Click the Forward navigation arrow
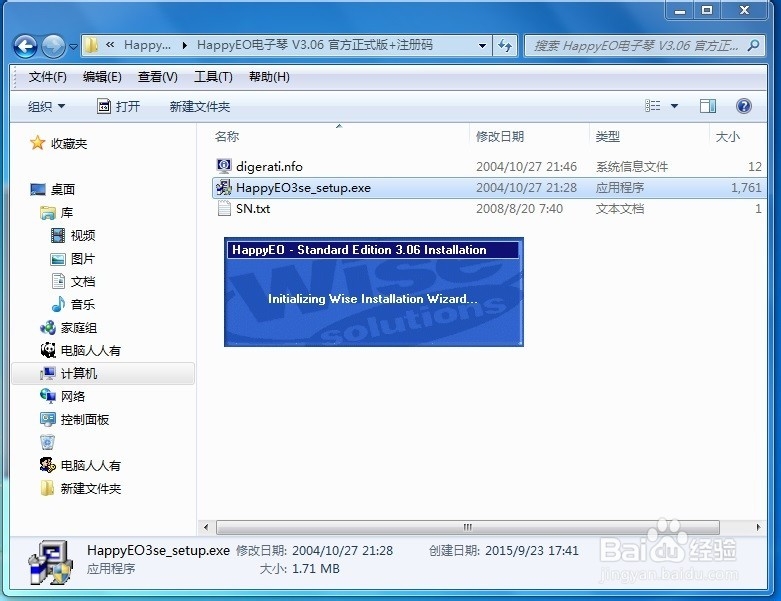 (x=53, y=46)
